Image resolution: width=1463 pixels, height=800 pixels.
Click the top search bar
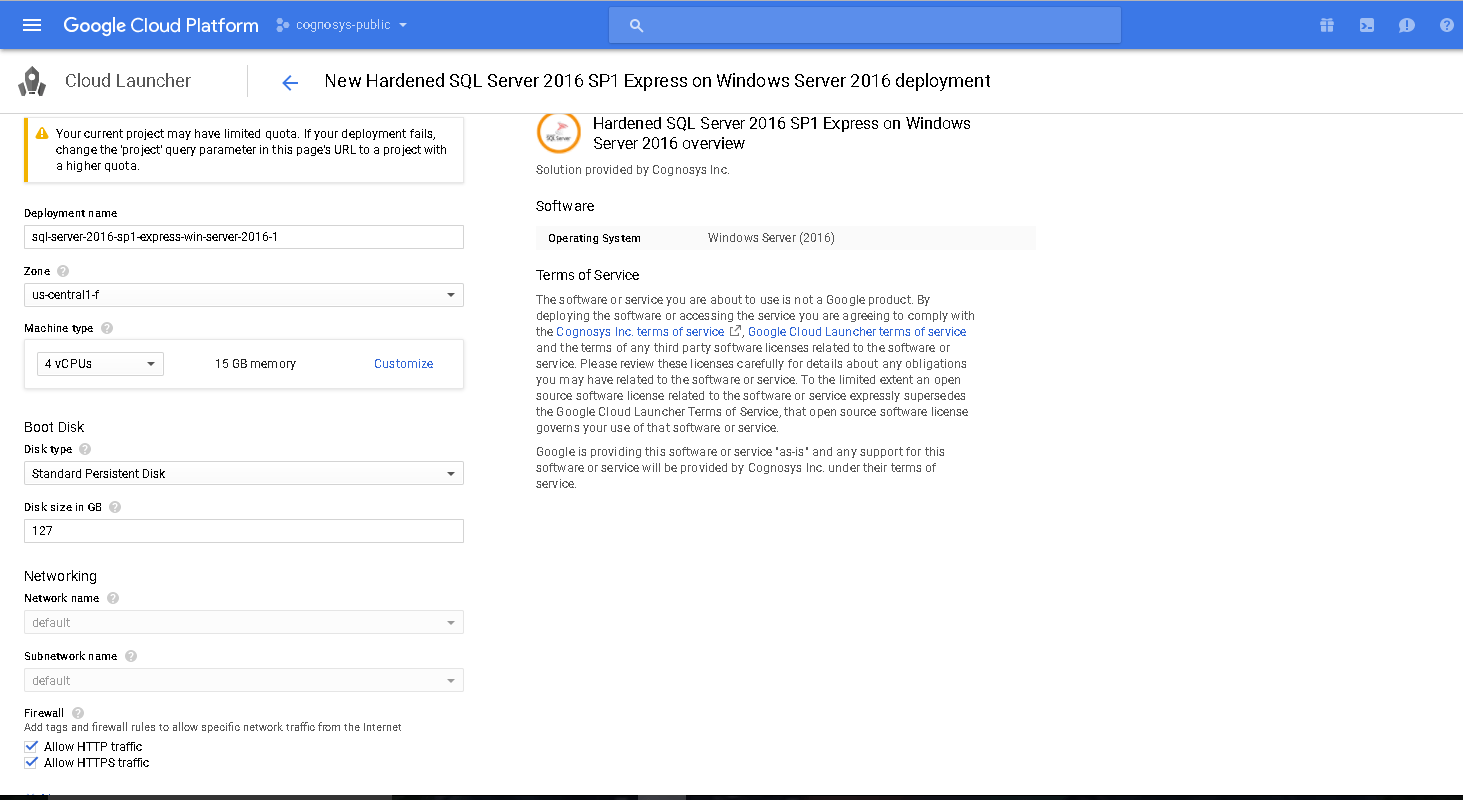pyautogui.click(x=864, y=26)
